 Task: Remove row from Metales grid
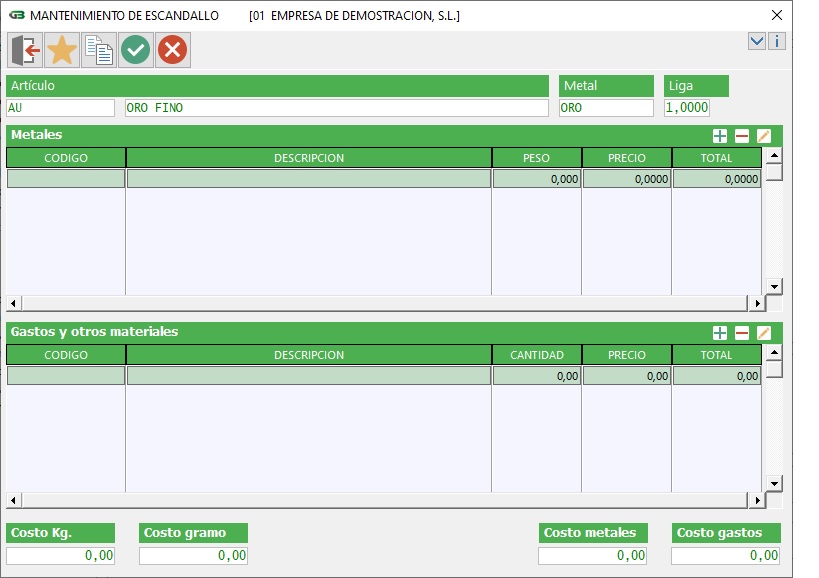[x=742, y=136]
